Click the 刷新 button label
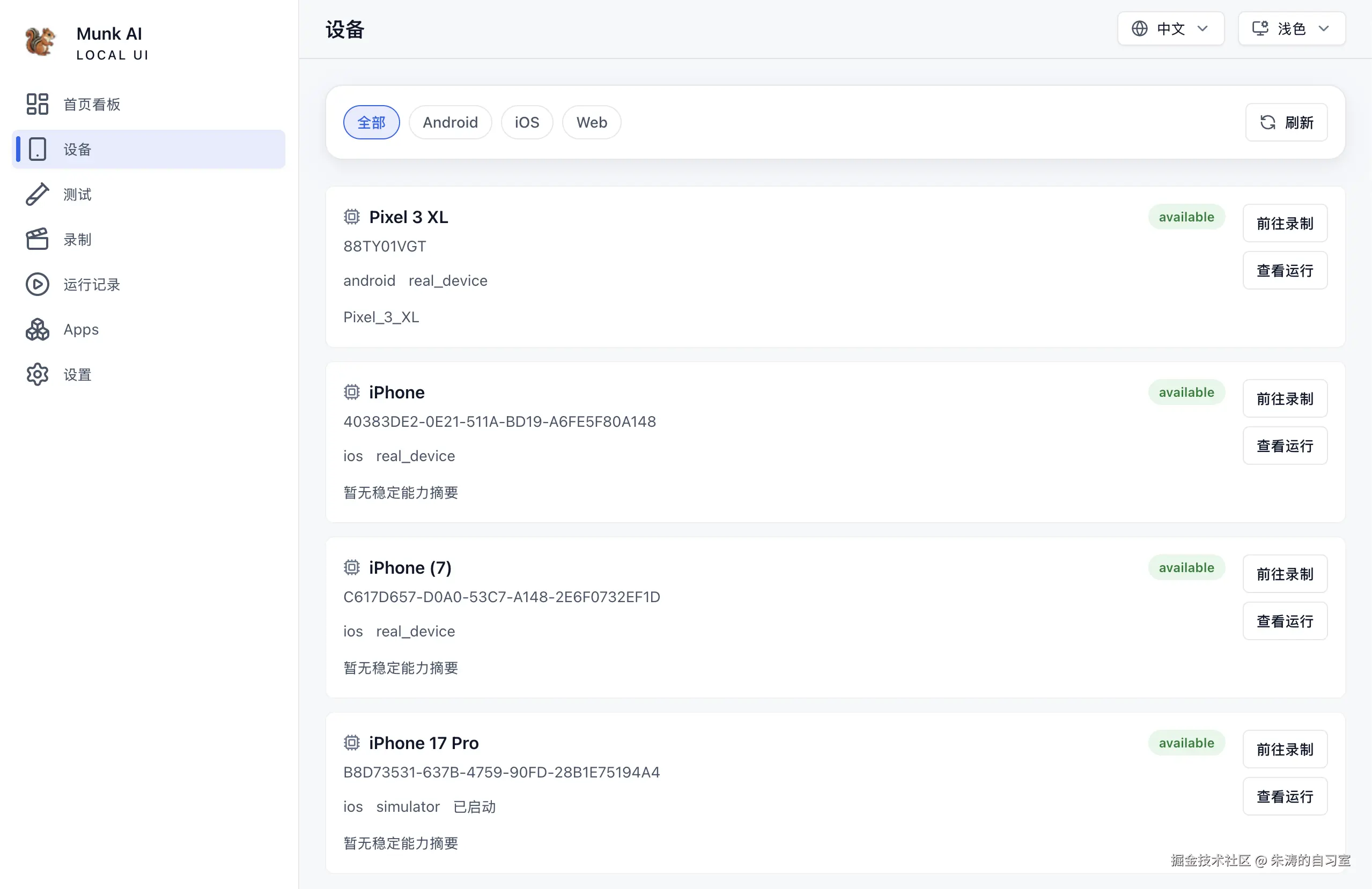Image resolution: width=1372 pixels, height=889 pixels. pos(1300,122)
